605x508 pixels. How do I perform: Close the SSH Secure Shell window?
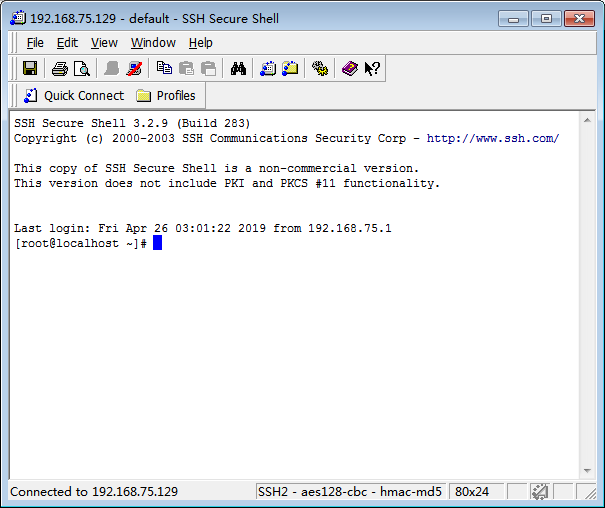(579, 19)
